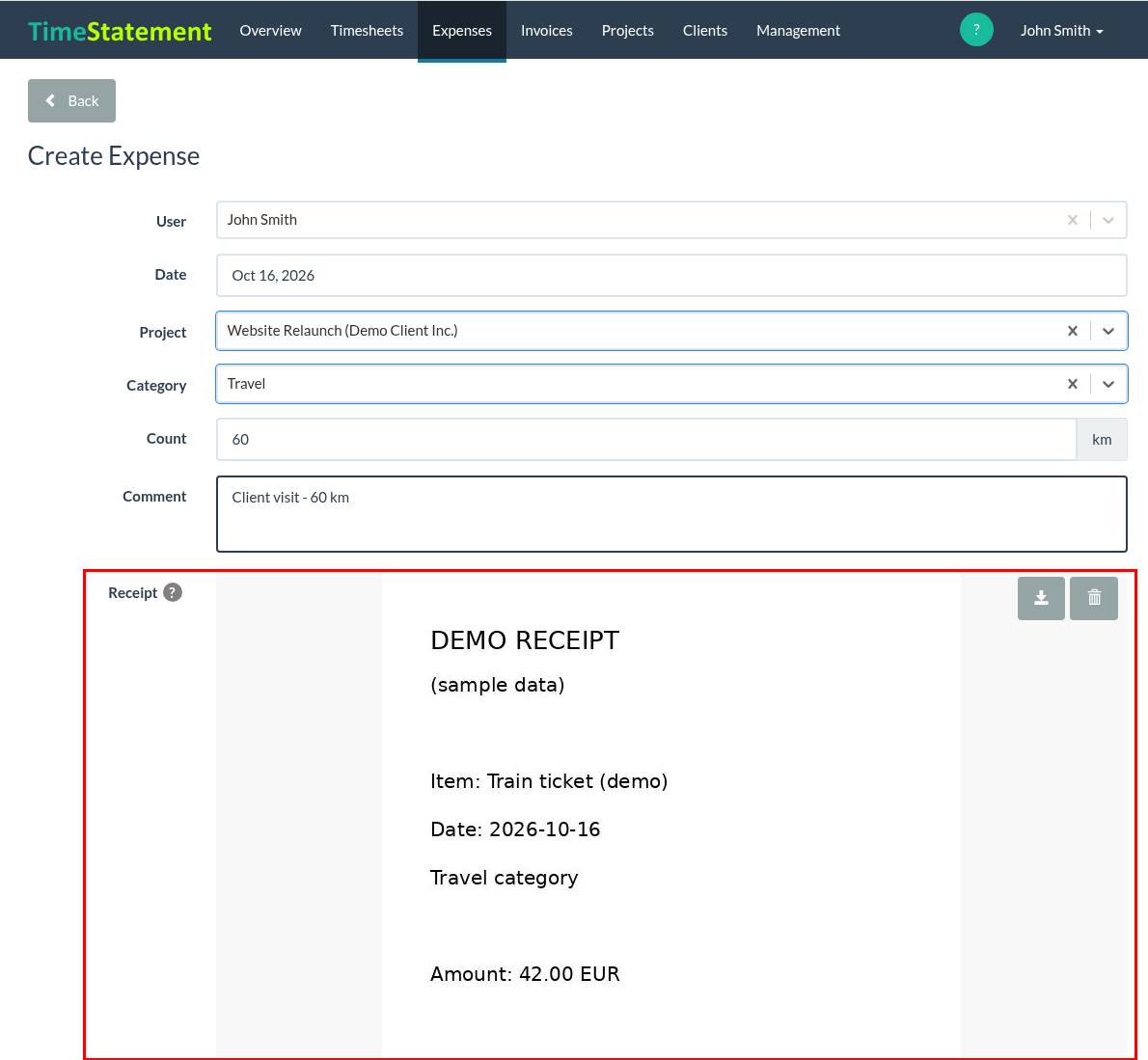Click the Date field showing Oct 16, 2026
Screen dimensions: 1148x1060
coord(671,275)
